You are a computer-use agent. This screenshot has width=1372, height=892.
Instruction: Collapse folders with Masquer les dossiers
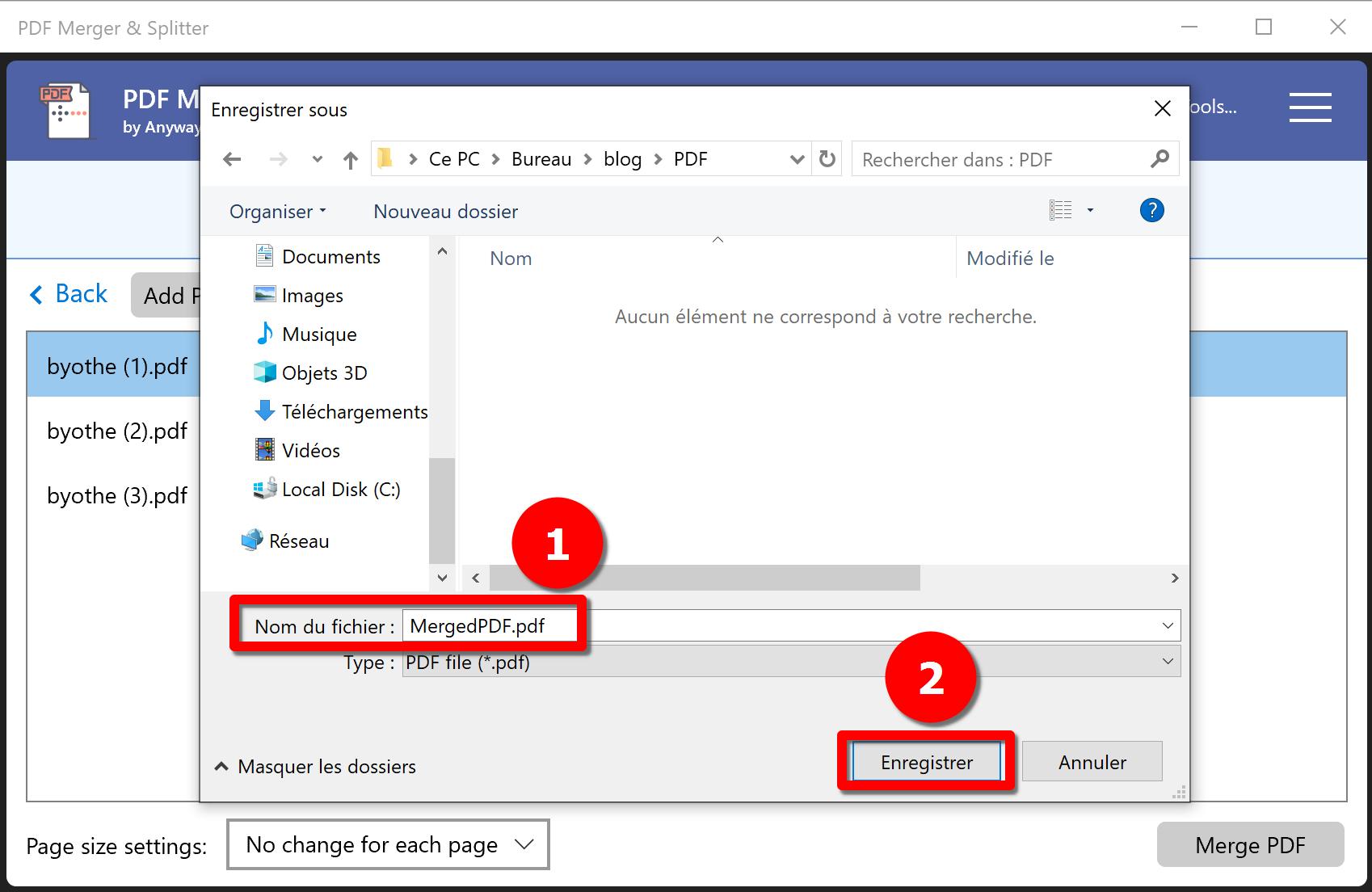315,766
